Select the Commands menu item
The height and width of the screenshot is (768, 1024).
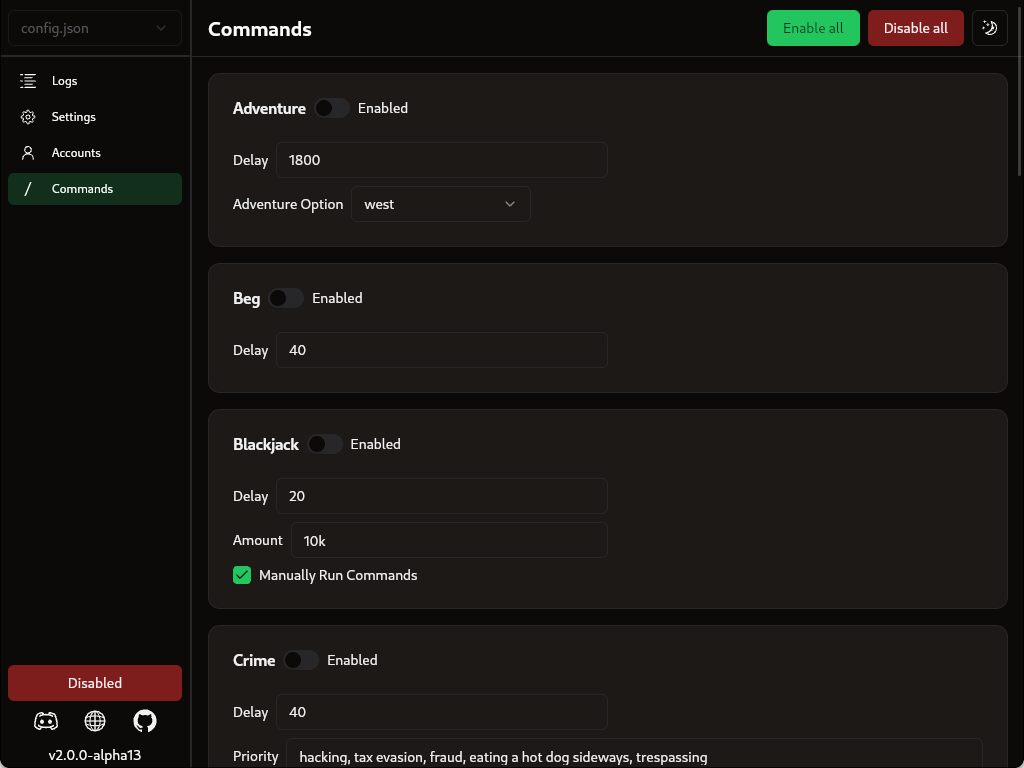(x=95, y=189)
